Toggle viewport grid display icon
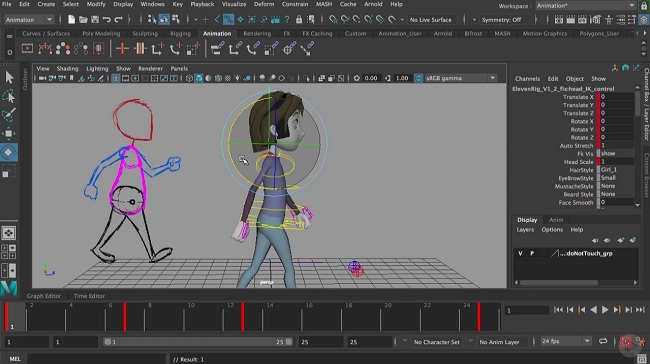This screenshot has width=650, height=364. [115, 78]
